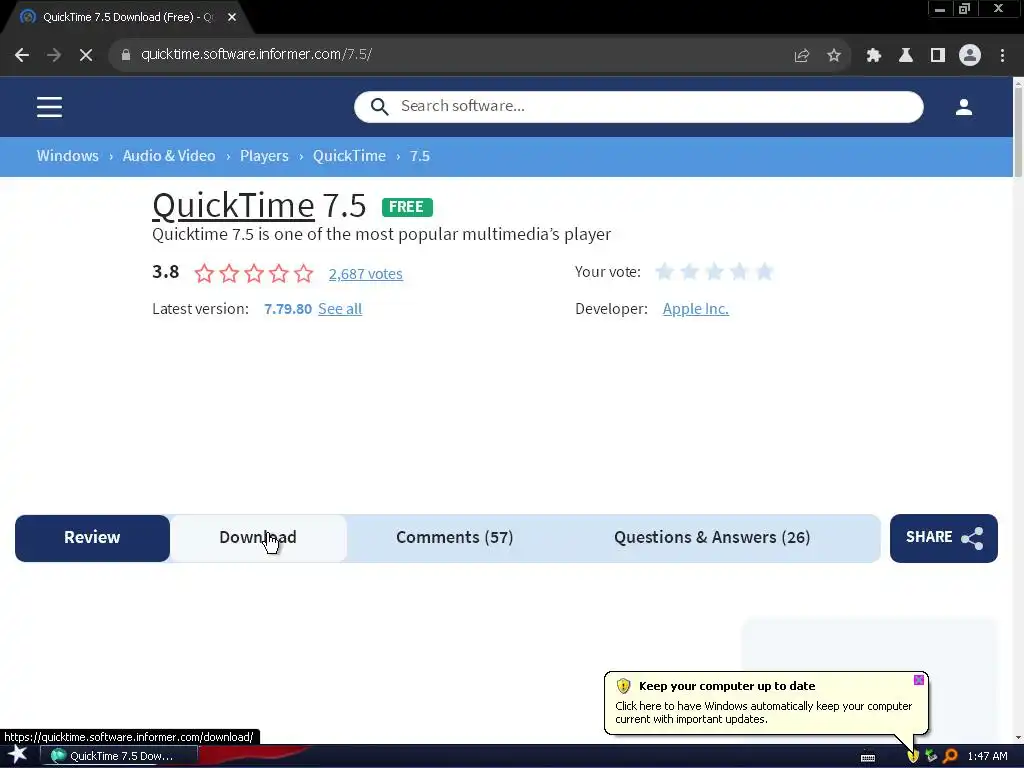Screen dimensions: 1024x768
Task: Open the Chrome three-dot menu
Action: (x=1002, y=55)
